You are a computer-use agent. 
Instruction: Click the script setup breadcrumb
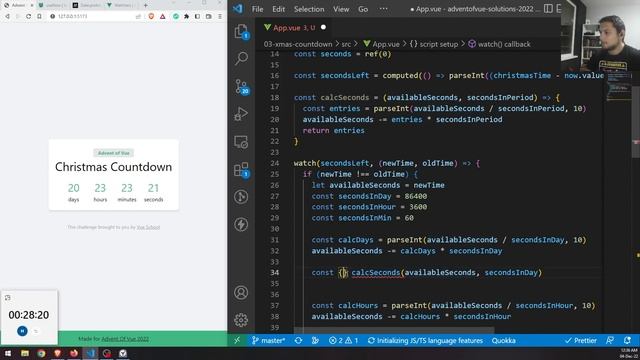pyautogui.click(x=434, y=44)
